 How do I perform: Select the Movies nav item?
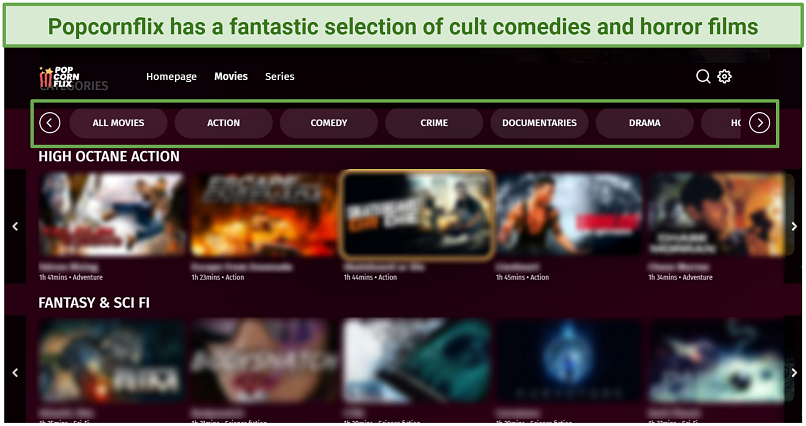(231, 77)
